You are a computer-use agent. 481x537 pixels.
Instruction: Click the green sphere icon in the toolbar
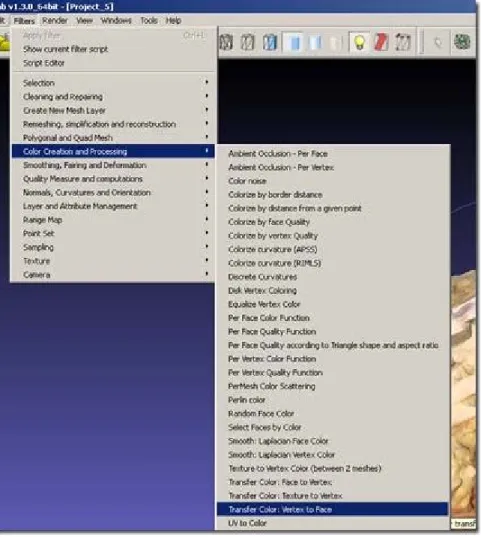point(462,42)
